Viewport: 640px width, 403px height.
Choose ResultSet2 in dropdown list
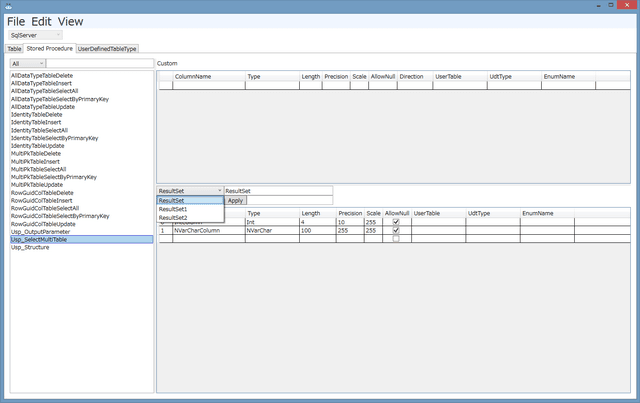coord(190,218)
